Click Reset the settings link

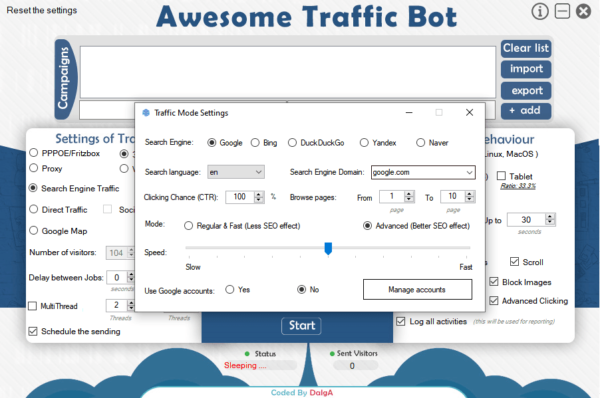tap(42, 10)
